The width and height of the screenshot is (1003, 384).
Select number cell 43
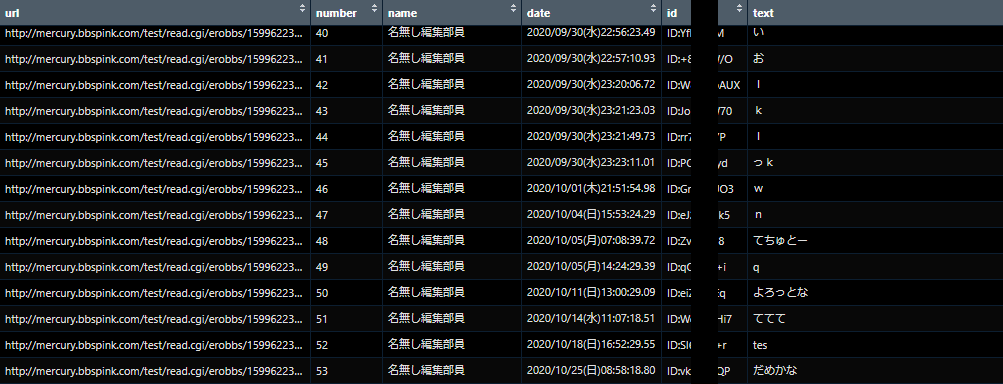(x=347, y=111)
